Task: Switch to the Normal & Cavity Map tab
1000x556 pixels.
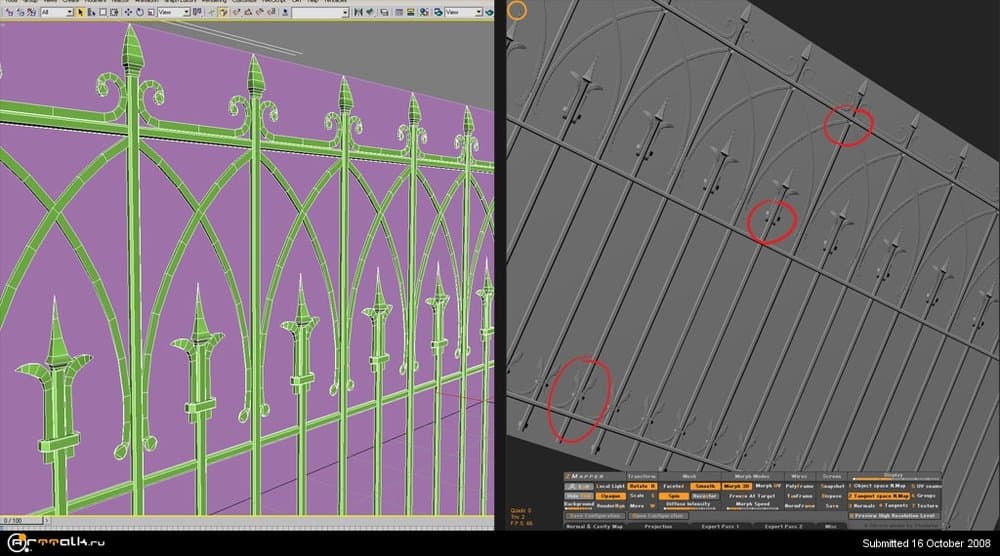Action: tap(594, 526)
